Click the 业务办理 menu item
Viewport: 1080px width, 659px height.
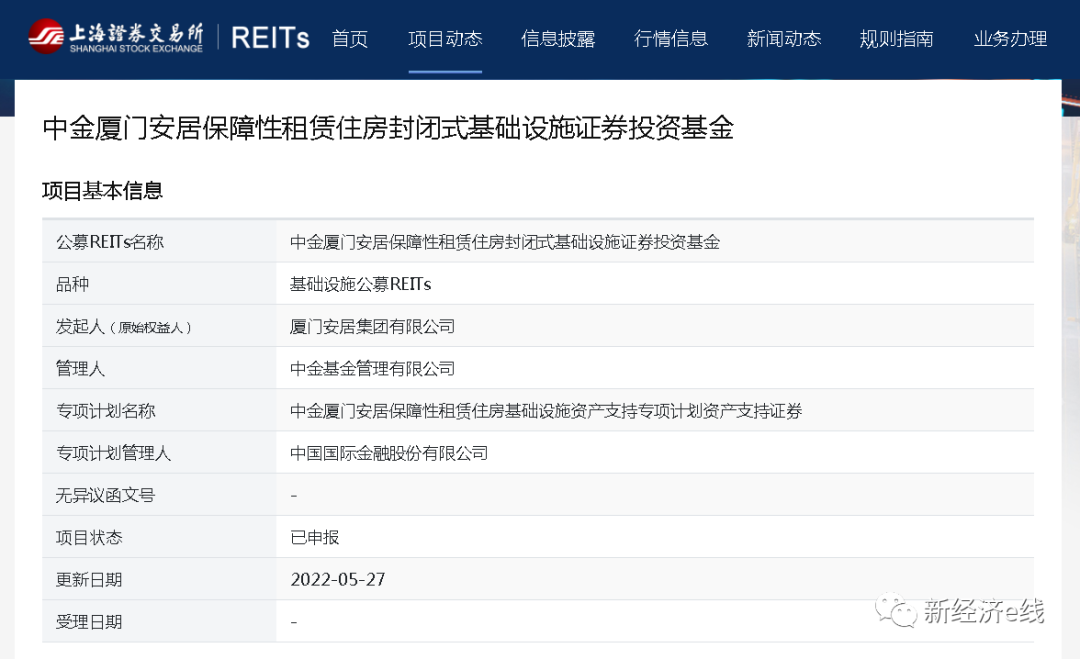(1010, 39)
